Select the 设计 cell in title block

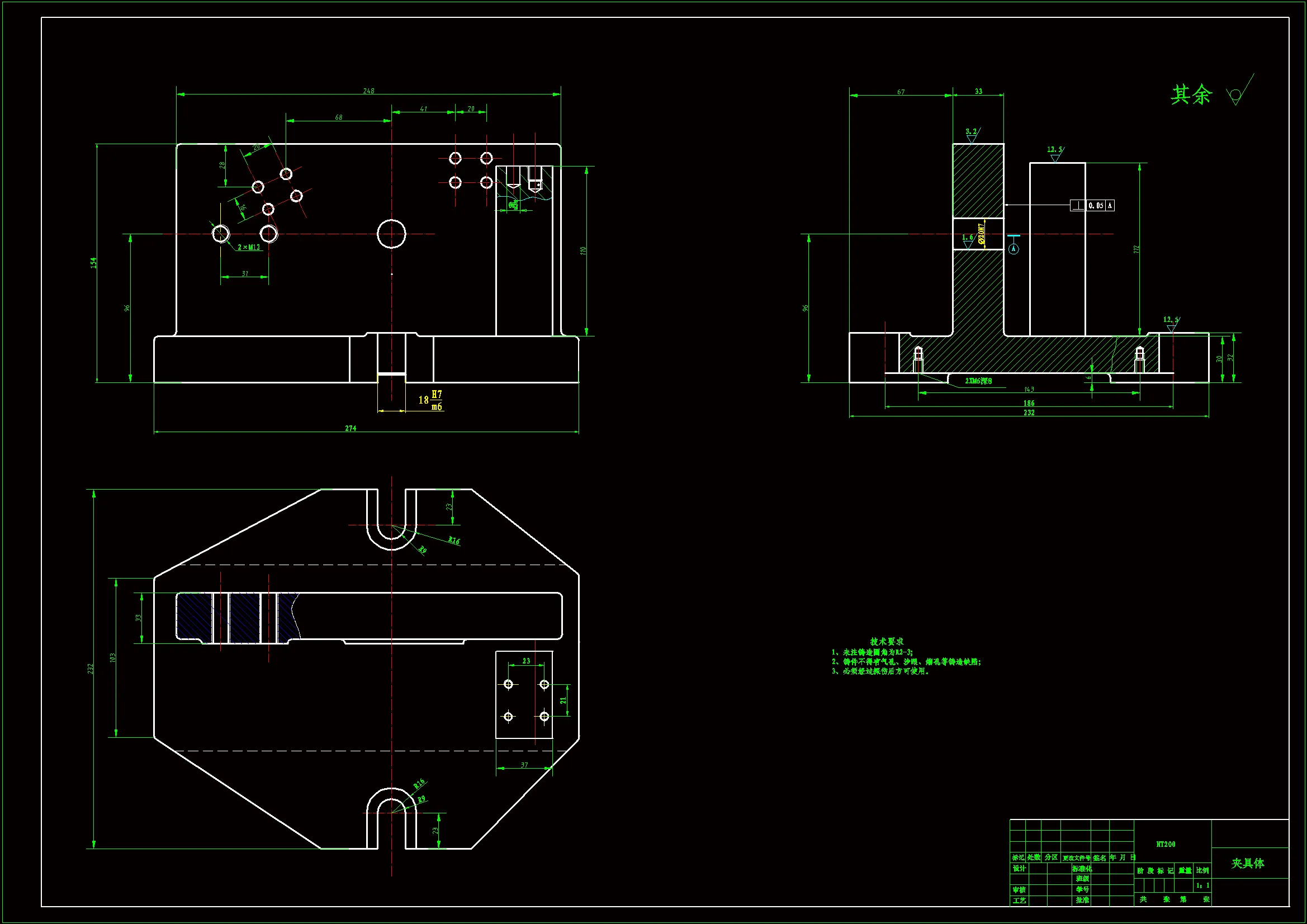click(1019, 868)
